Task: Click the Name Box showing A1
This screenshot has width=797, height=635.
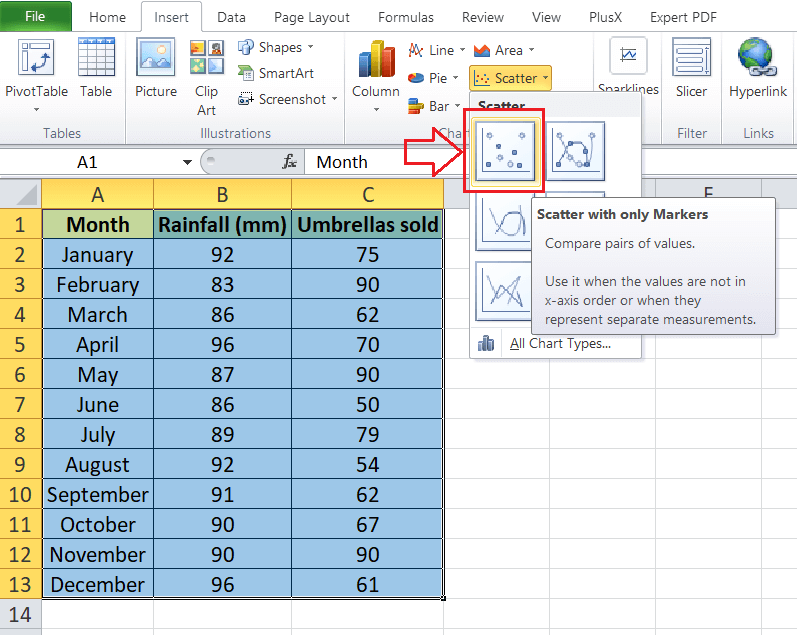Action: pos(87,163)
